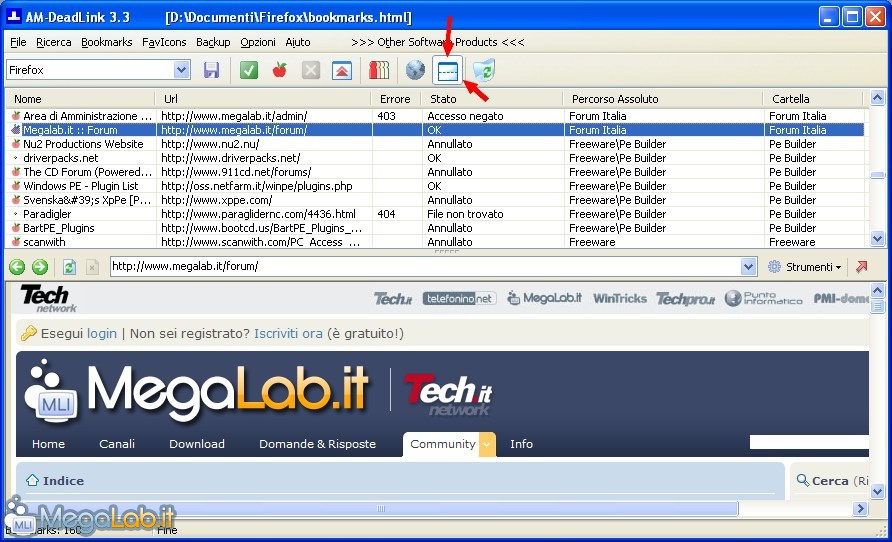Click Other Software Products menu link
Image resolution: width=892 pixels, height=542 pixels.
click(437, 42)
